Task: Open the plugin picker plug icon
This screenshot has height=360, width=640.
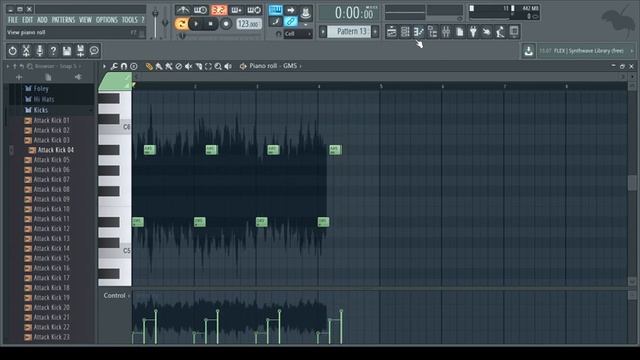Action: (473, 31)
